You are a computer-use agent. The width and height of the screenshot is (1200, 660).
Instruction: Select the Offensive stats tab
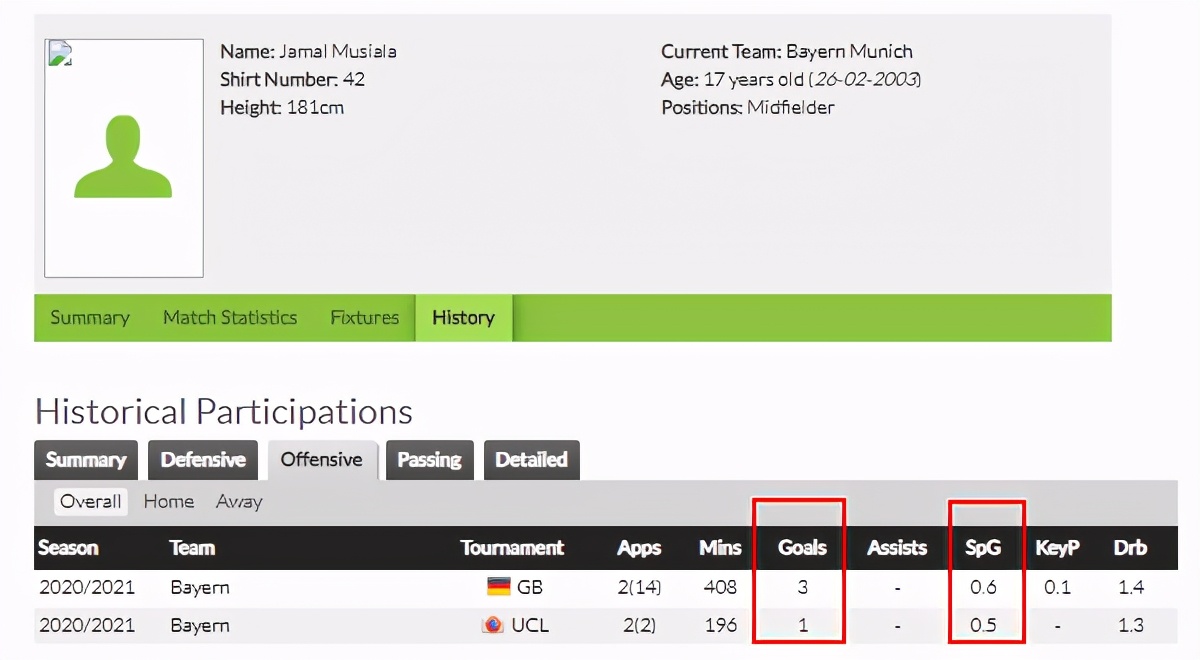(321, 460)
